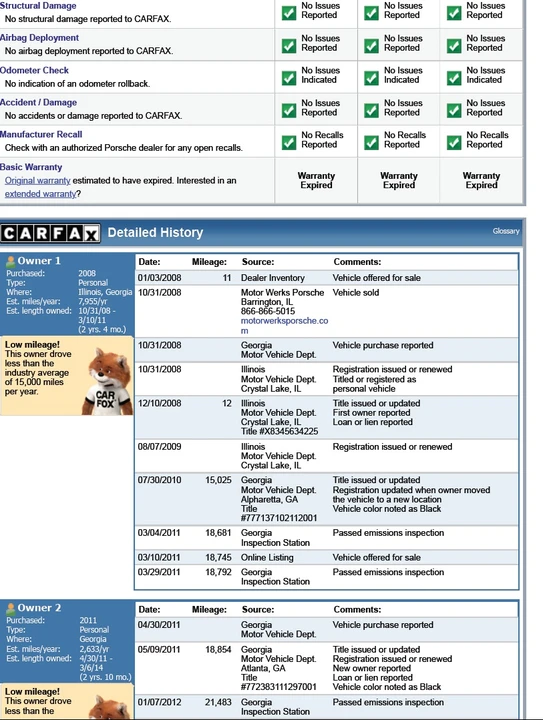This screenshot has height=720, width=543.
Task: Click '7,955/yr' estimated miles for Owner 1
Action: pos(92,301)
